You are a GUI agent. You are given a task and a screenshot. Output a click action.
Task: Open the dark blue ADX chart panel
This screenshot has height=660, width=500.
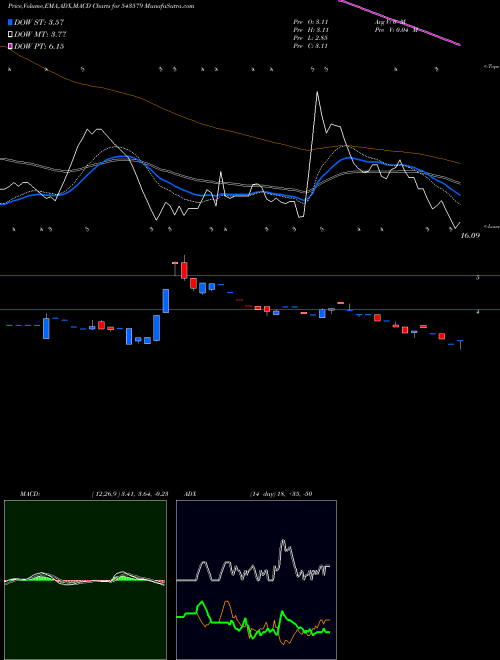pos(256,580)
